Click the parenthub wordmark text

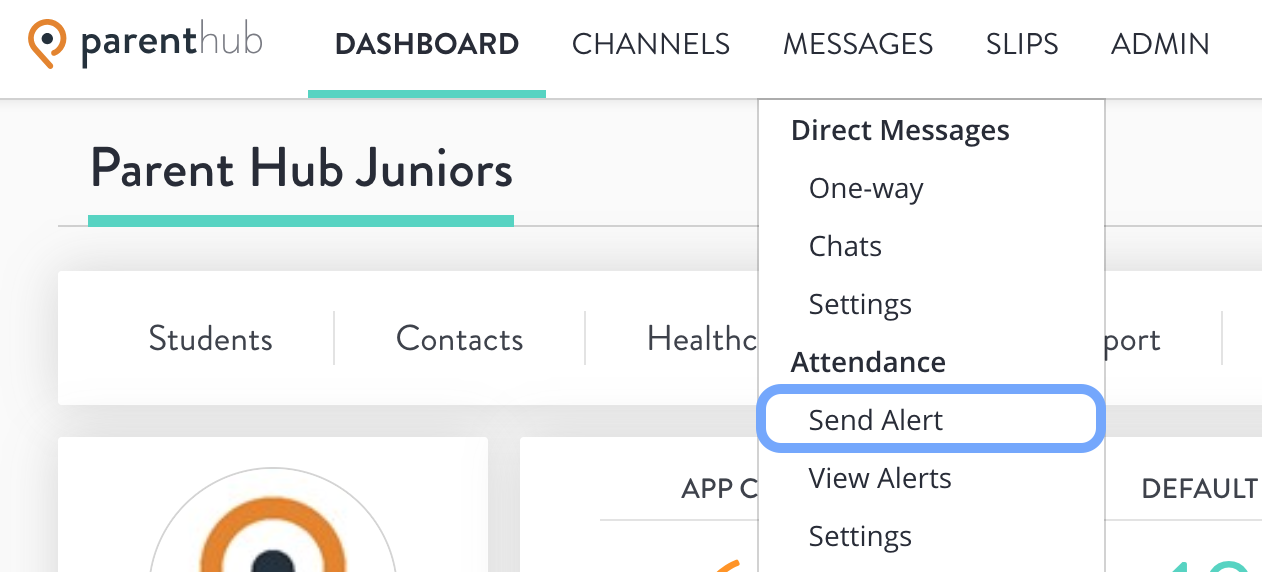point(172,44)
